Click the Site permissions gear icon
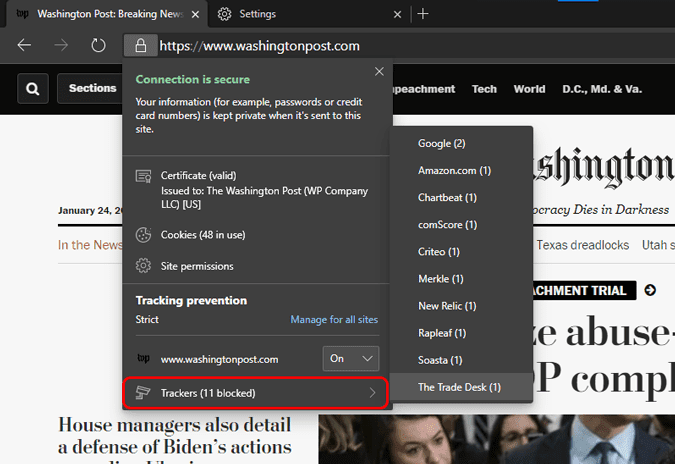Image resolution: width=675 pixels, height=464 pixels. [x=143, y=266]
